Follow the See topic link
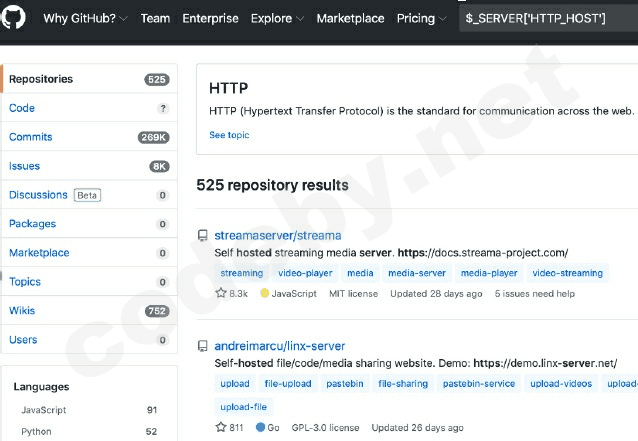The image size is (638, 441). (229, 135)
